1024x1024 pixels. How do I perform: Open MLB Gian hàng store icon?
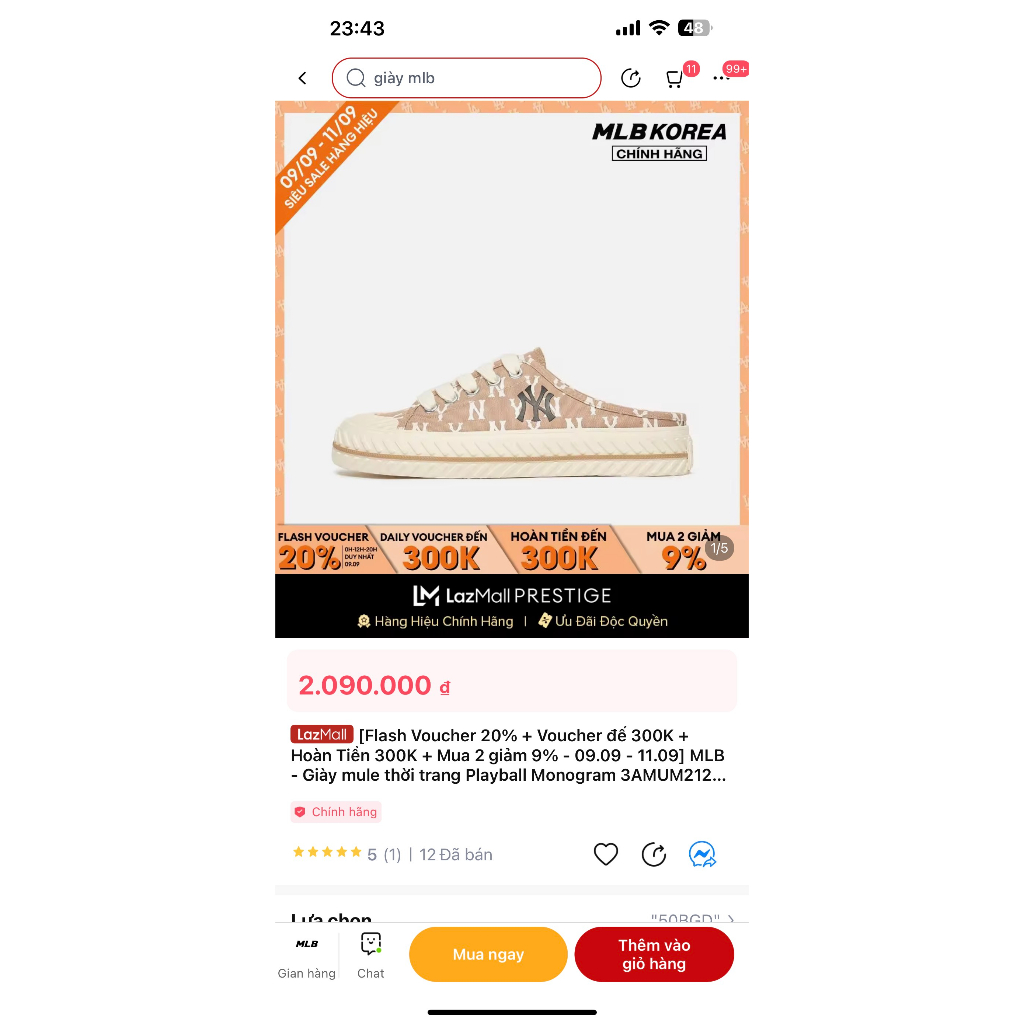tap(306, 955)
